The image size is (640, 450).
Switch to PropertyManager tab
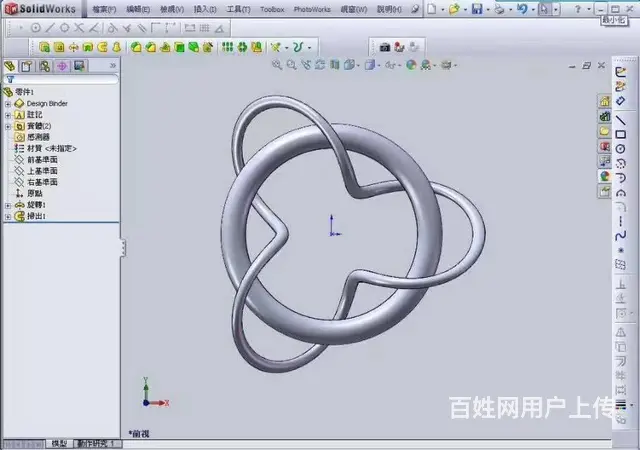(x=27, y=66)
